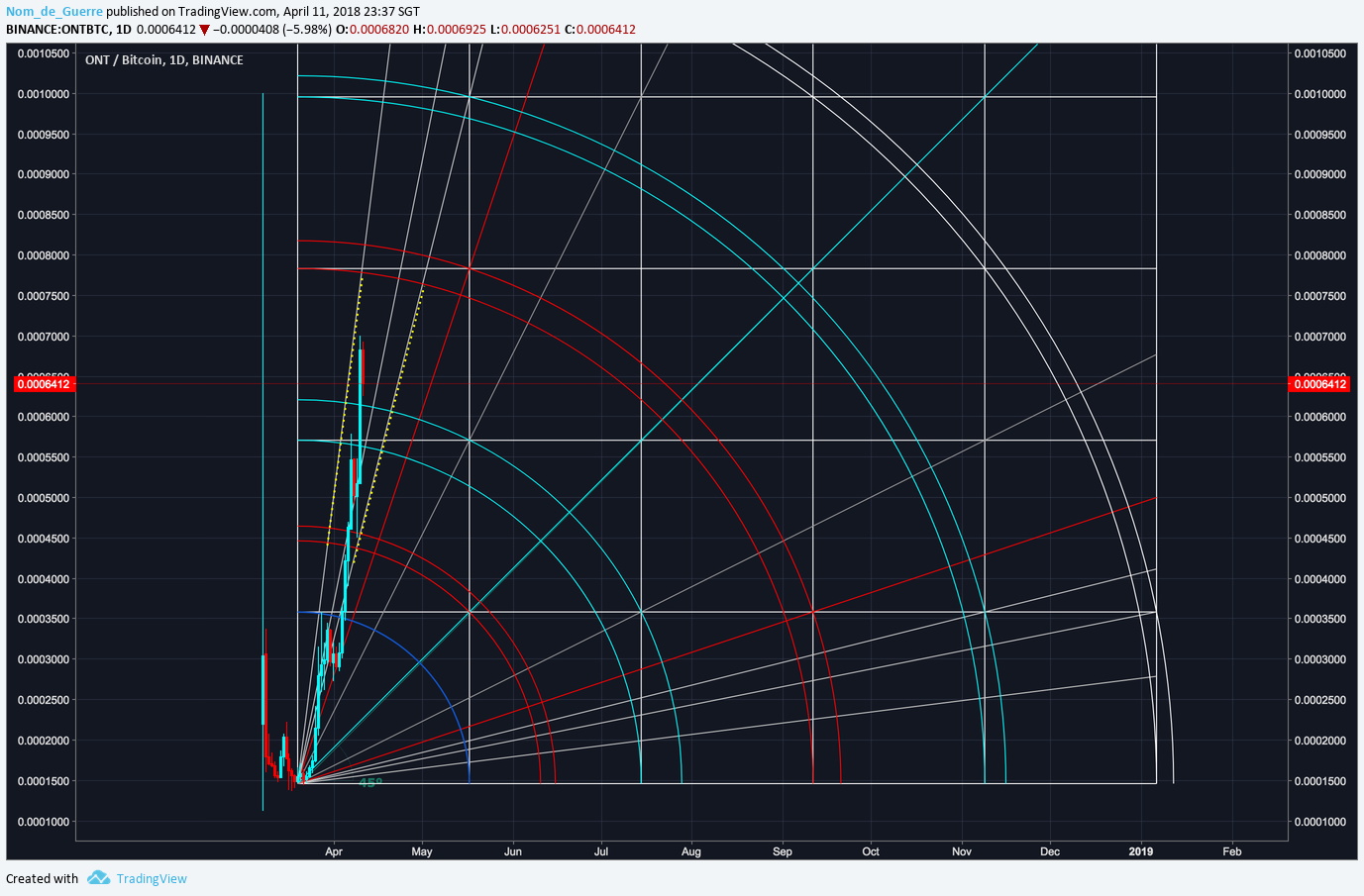
Task: Click the Dec label on time axis
Action: 1050,851
